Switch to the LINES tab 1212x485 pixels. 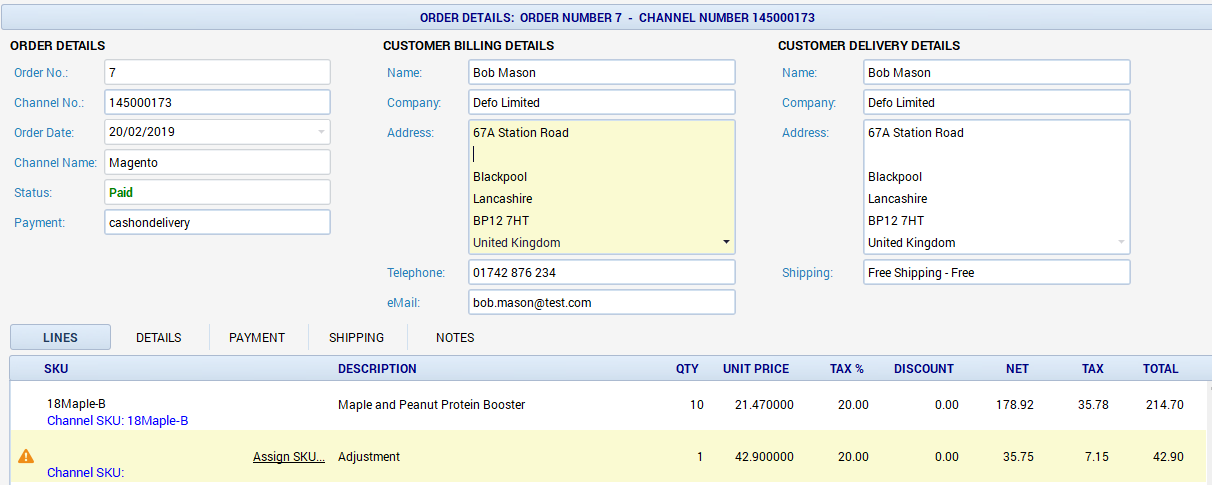(x=61, y=338)
